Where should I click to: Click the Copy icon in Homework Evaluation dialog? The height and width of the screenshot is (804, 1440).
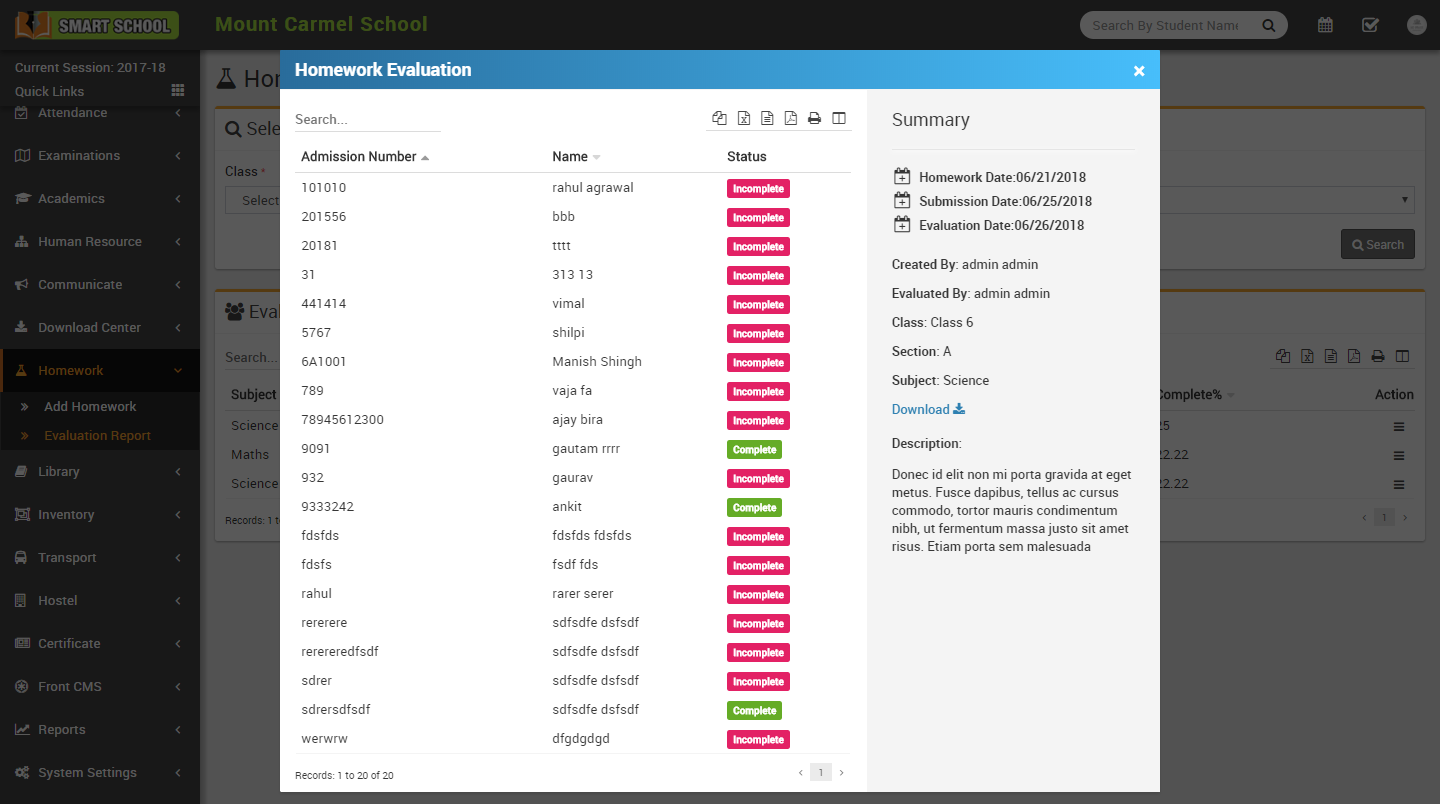[x=719, y=118]
